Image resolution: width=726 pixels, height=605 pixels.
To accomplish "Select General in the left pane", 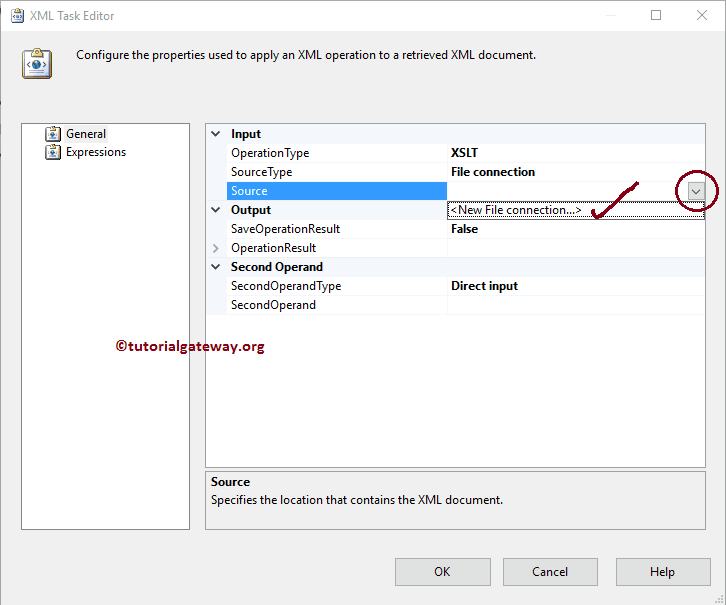I will click(x=86, y=134).
